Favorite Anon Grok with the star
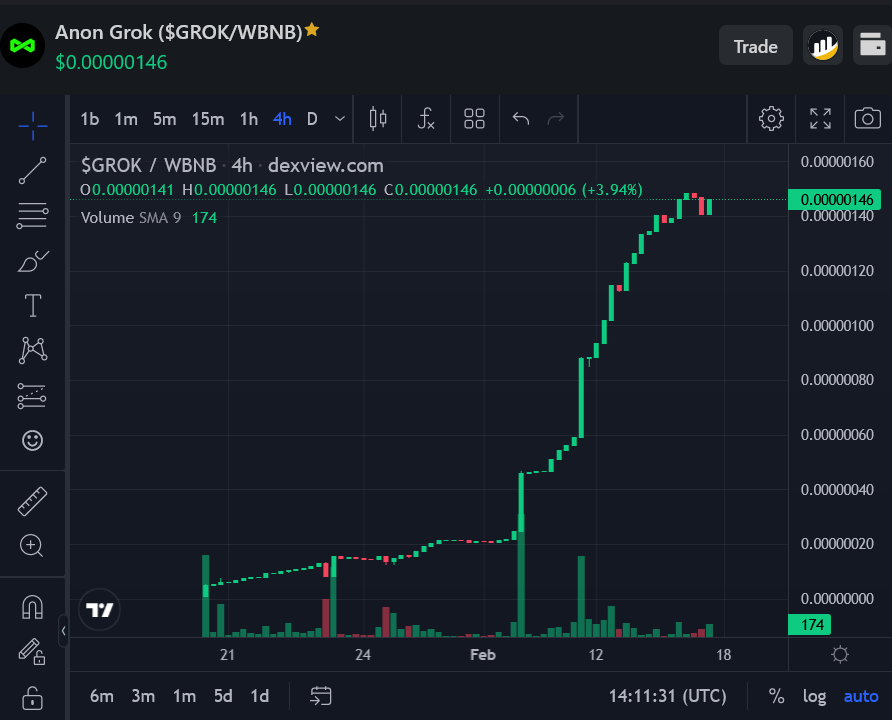The image size is (892, 720). (x=312, y=30)
